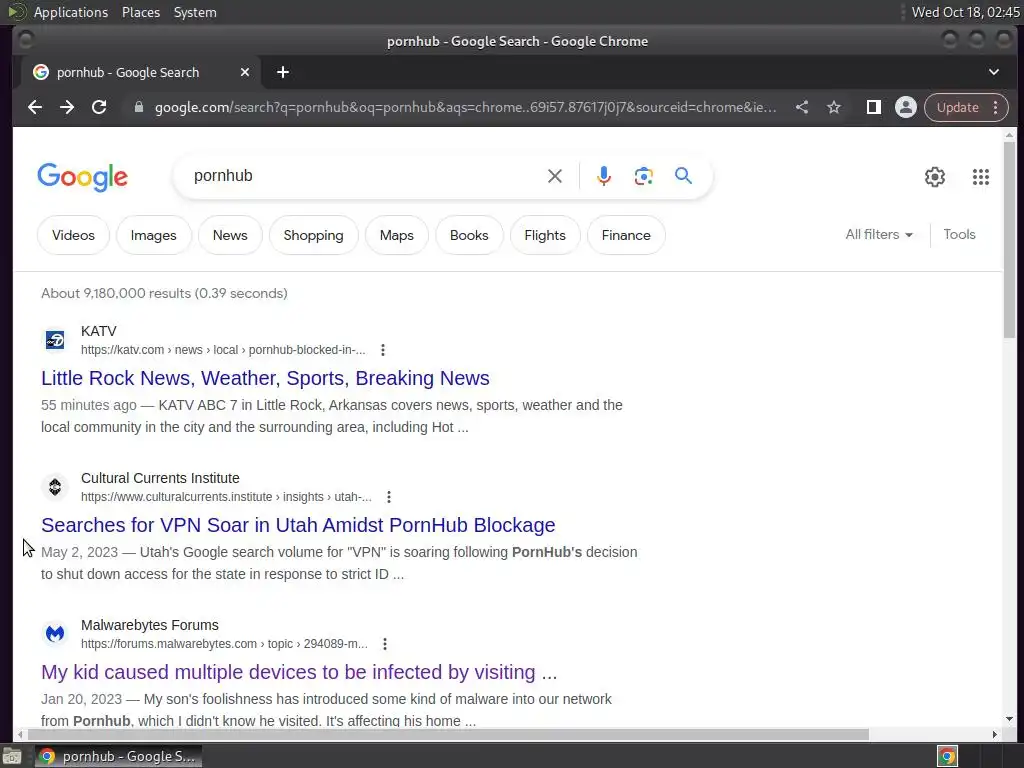Submit search with magnifying glass icon
Viewport: 1024px width, 768px height.
[x=683, y=176]
